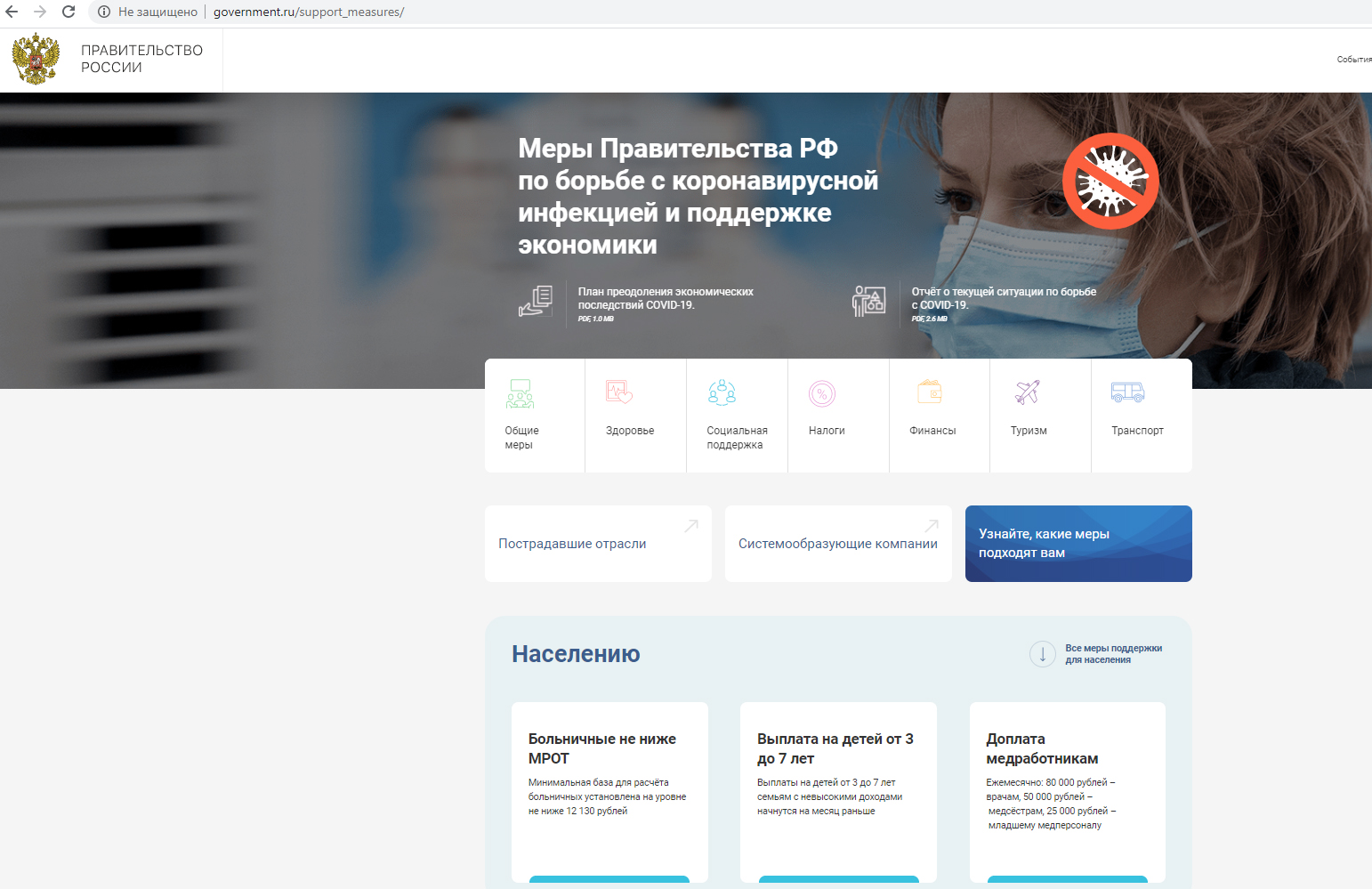Screen dimensions: 1372x889
Task: Select the Туризм airplane icon
Action: click(1028, 392)
